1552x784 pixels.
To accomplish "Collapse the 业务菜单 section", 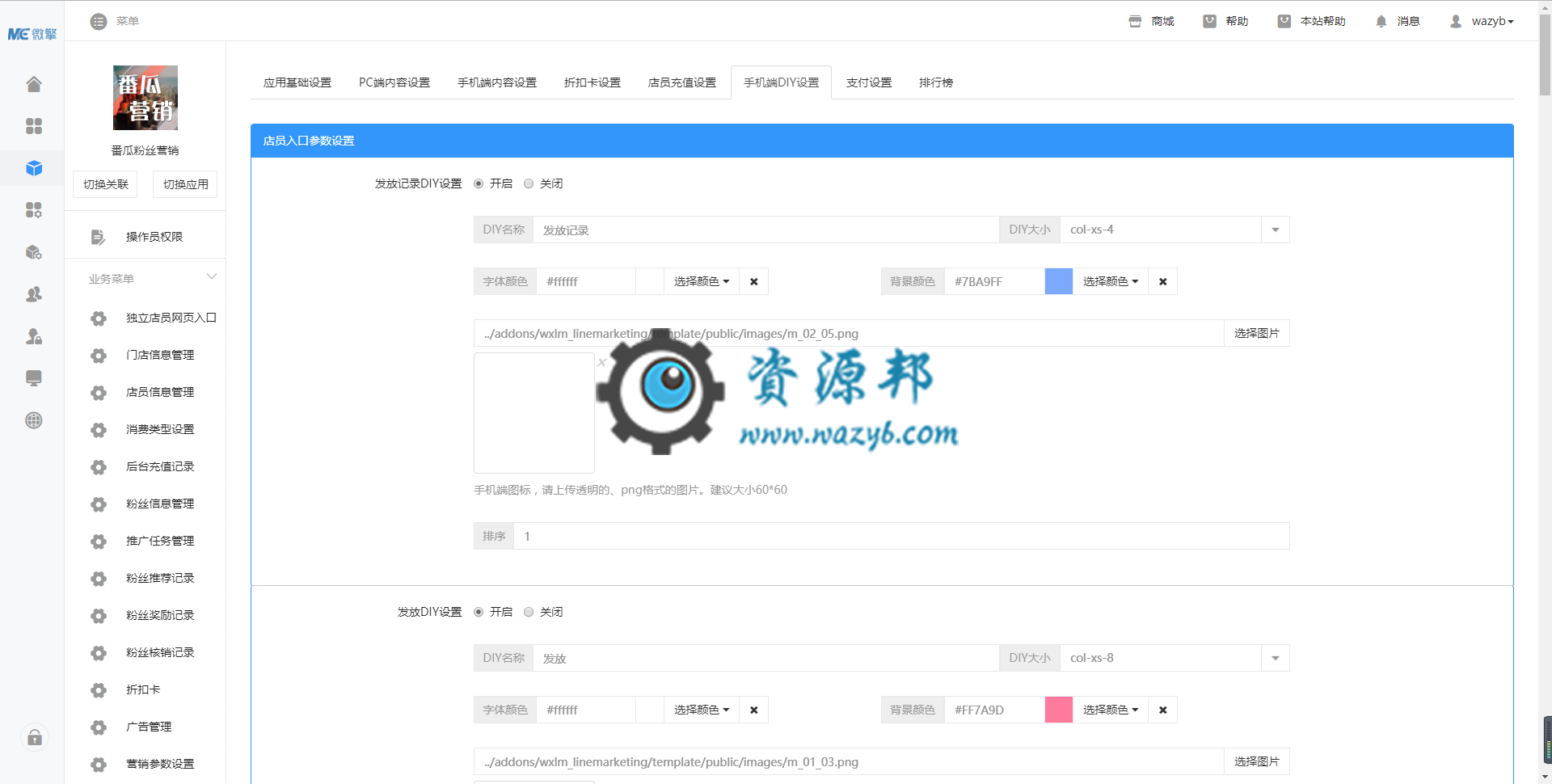I will [211, 277].
